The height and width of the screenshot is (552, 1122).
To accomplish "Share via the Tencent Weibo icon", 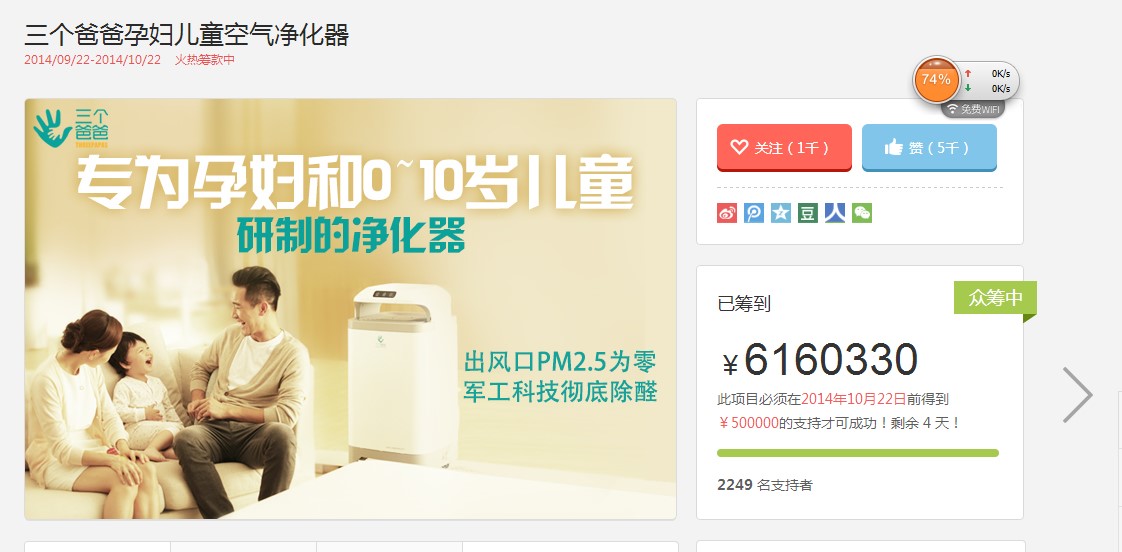I will pyautogui.click(x=754, y=213).
